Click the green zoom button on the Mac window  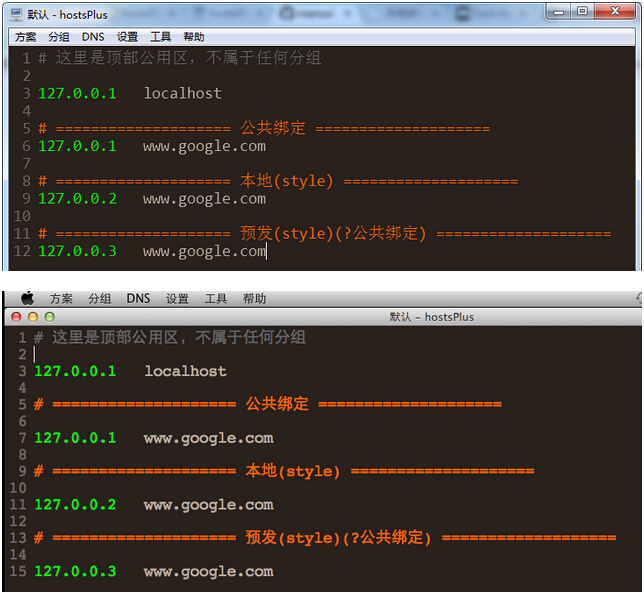pos(49,316)
